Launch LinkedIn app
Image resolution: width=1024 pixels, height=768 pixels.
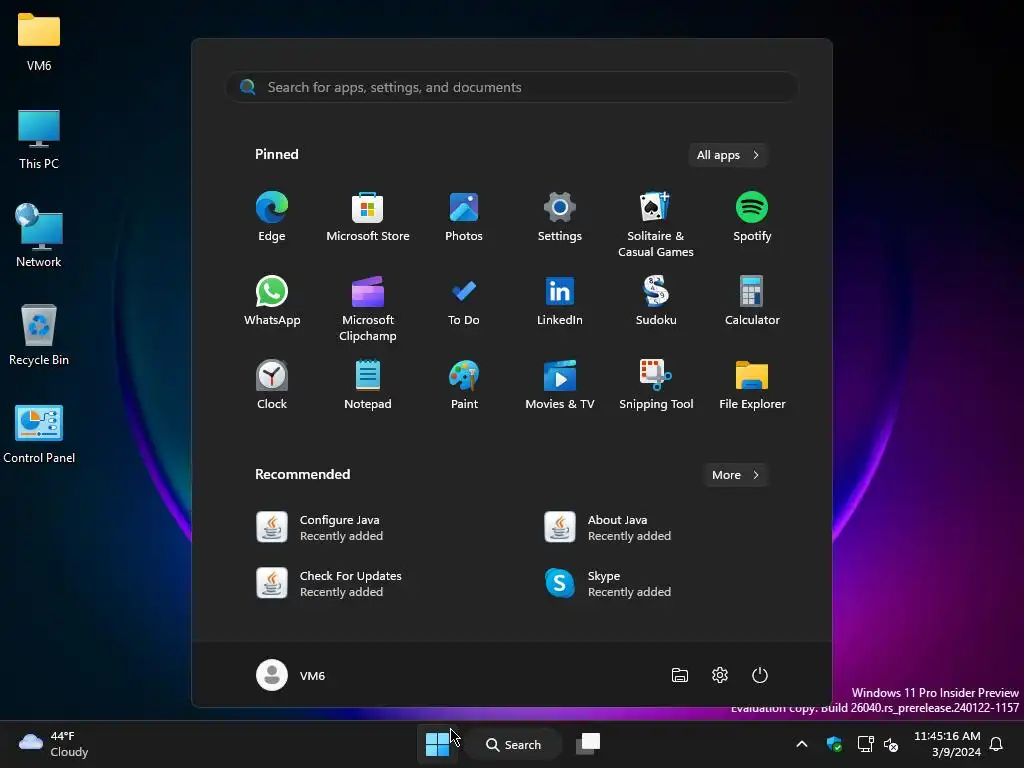(x=560, y=301)
